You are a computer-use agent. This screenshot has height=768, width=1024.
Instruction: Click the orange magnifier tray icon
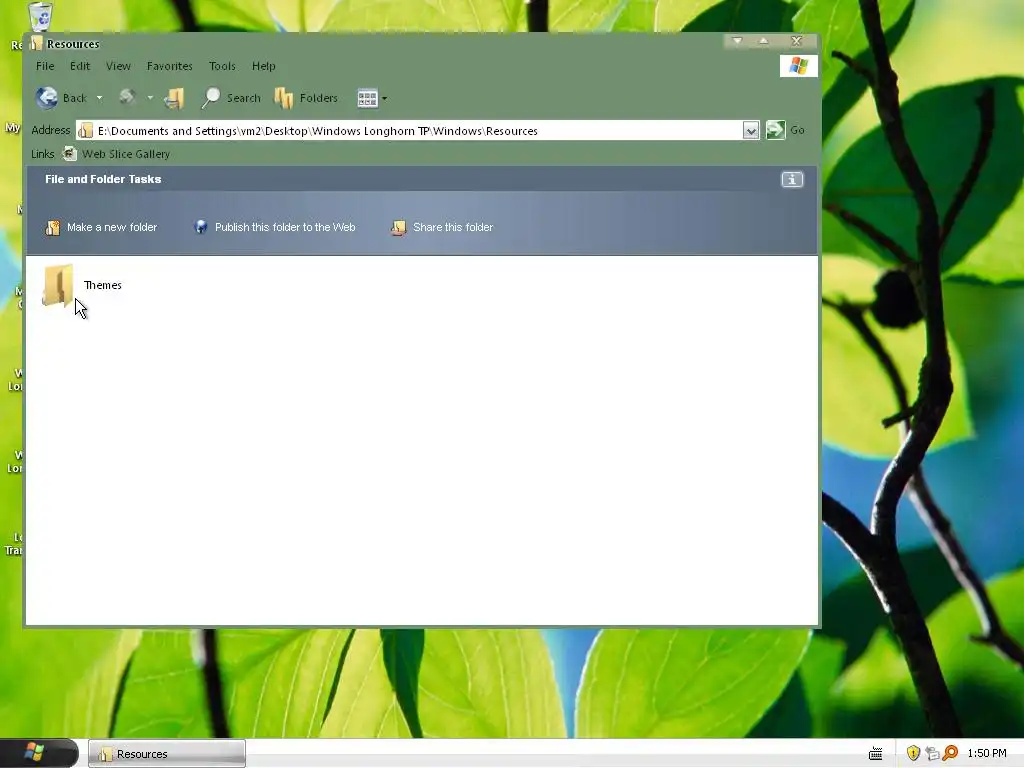click(950, 753)
